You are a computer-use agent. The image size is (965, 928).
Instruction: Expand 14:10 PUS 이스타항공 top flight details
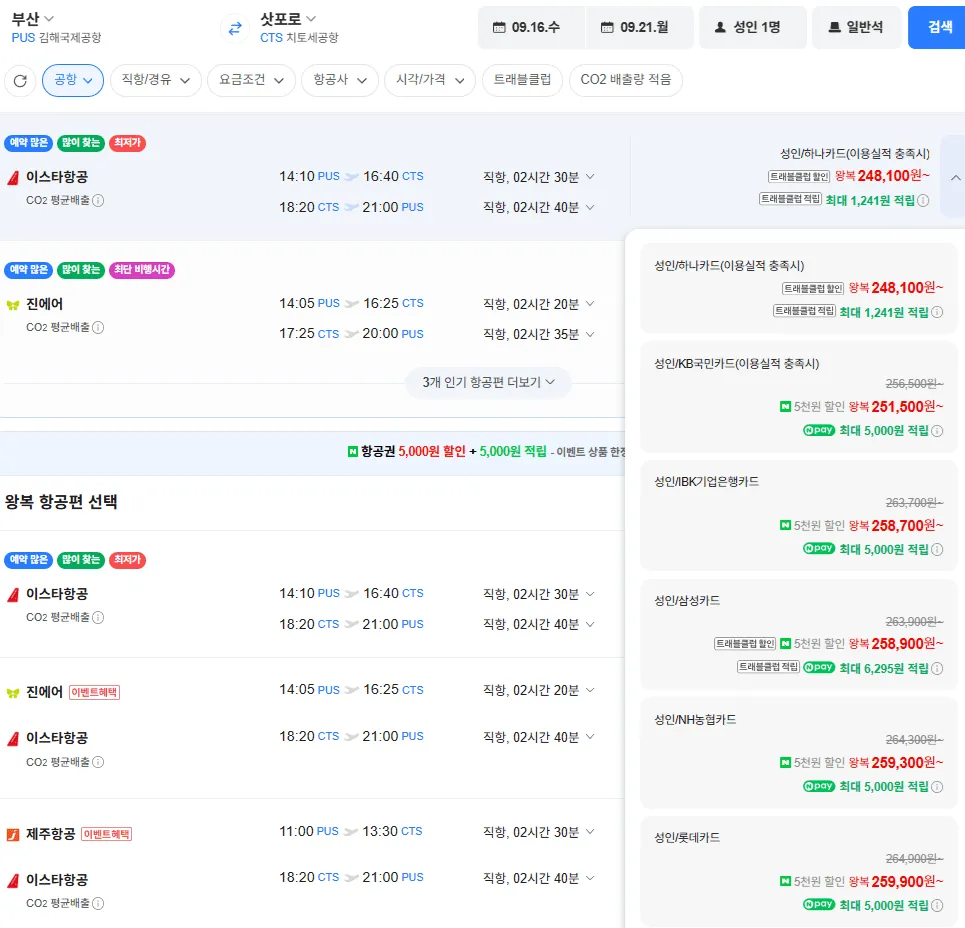tap(590, 177)
